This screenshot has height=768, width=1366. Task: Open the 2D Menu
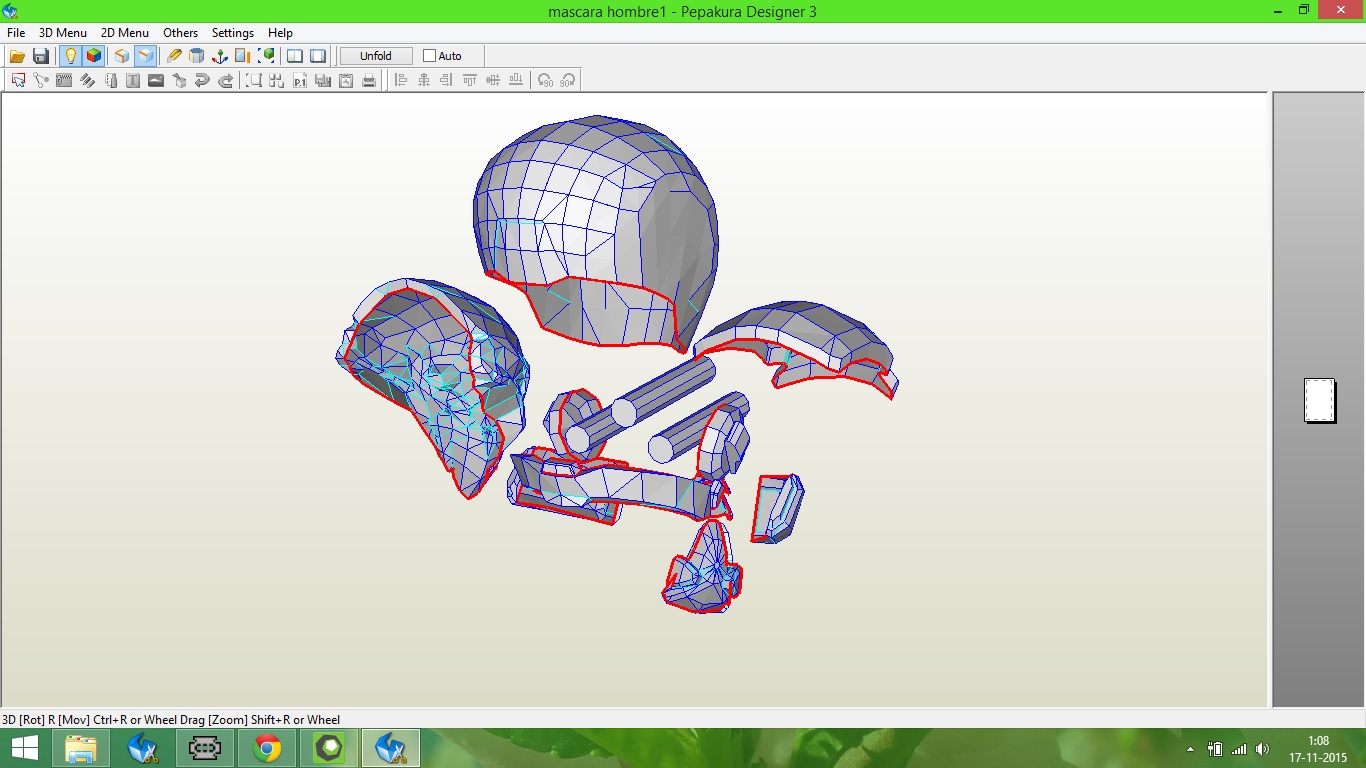[x=124, y=33]
